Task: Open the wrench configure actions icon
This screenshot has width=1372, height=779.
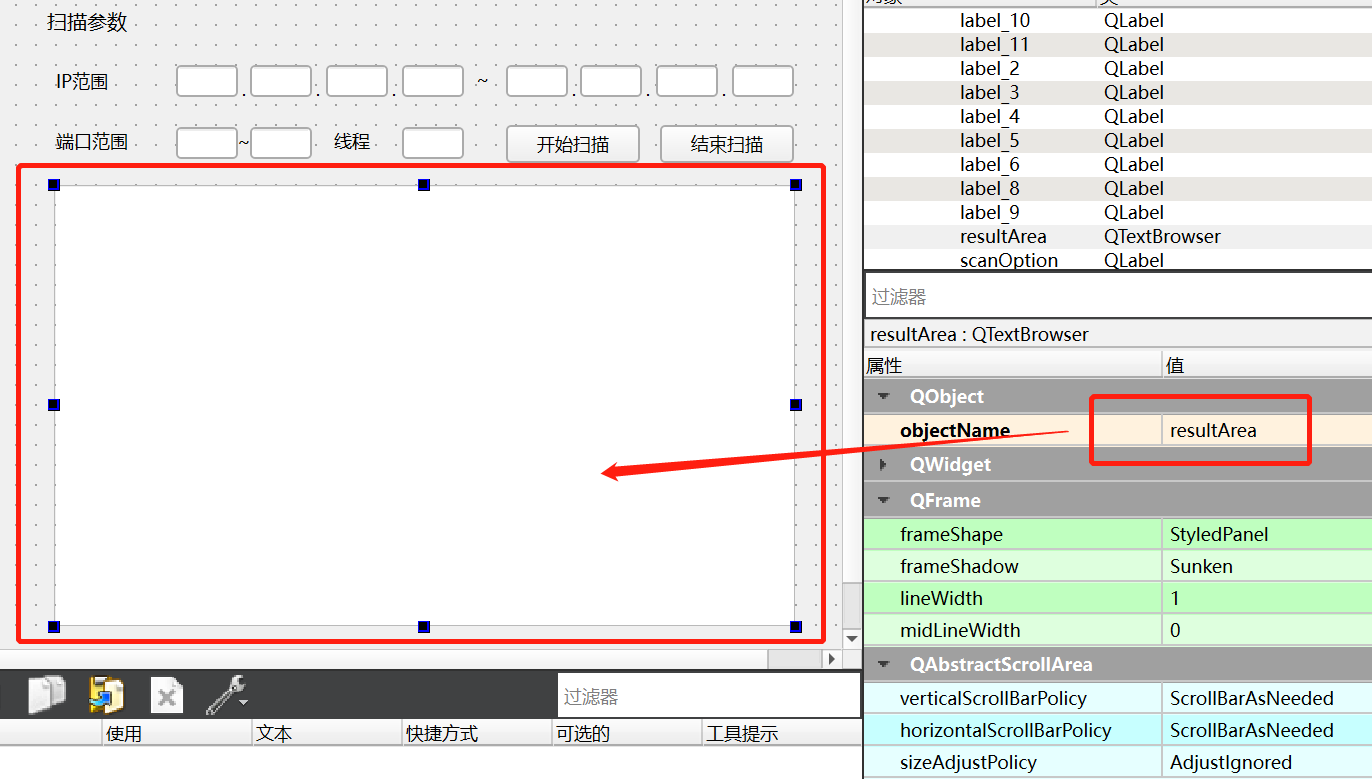Action: (227, 695)
